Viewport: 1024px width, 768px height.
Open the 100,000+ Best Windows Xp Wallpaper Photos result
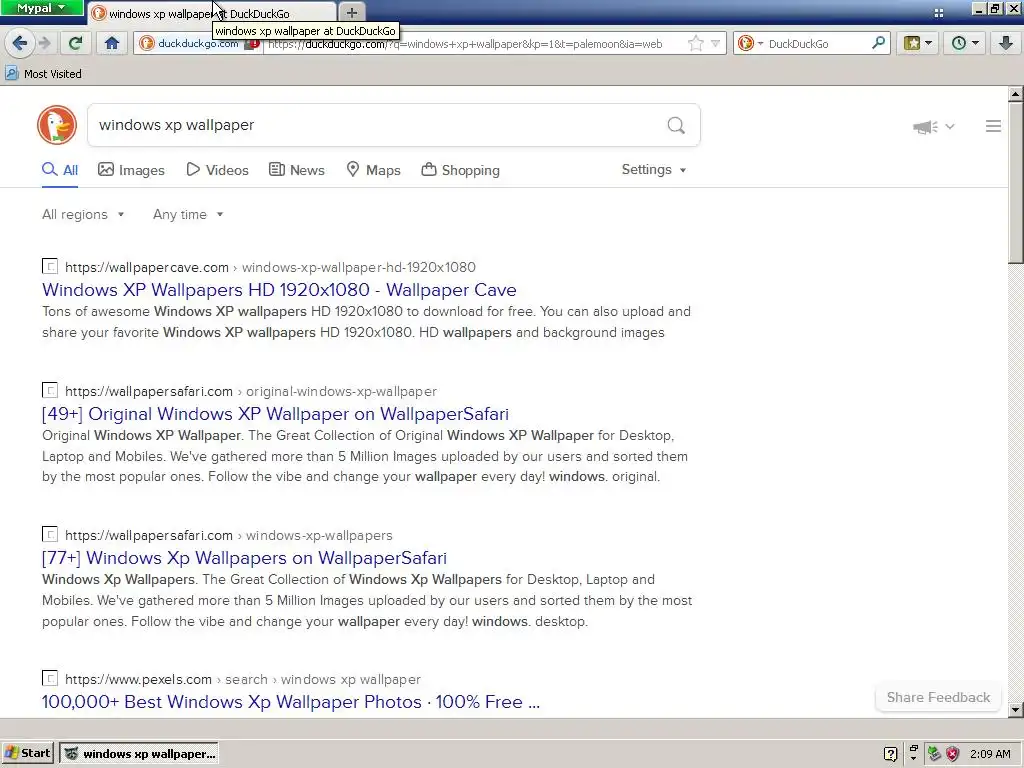coord(291,701)
